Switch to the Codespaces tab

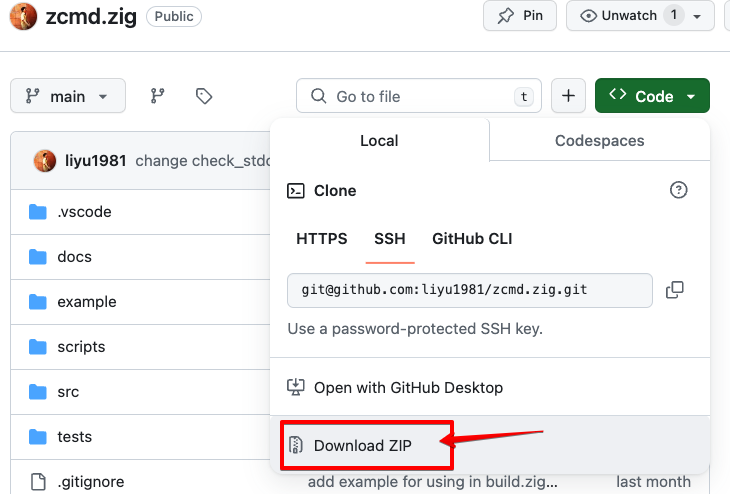[599, 141]
